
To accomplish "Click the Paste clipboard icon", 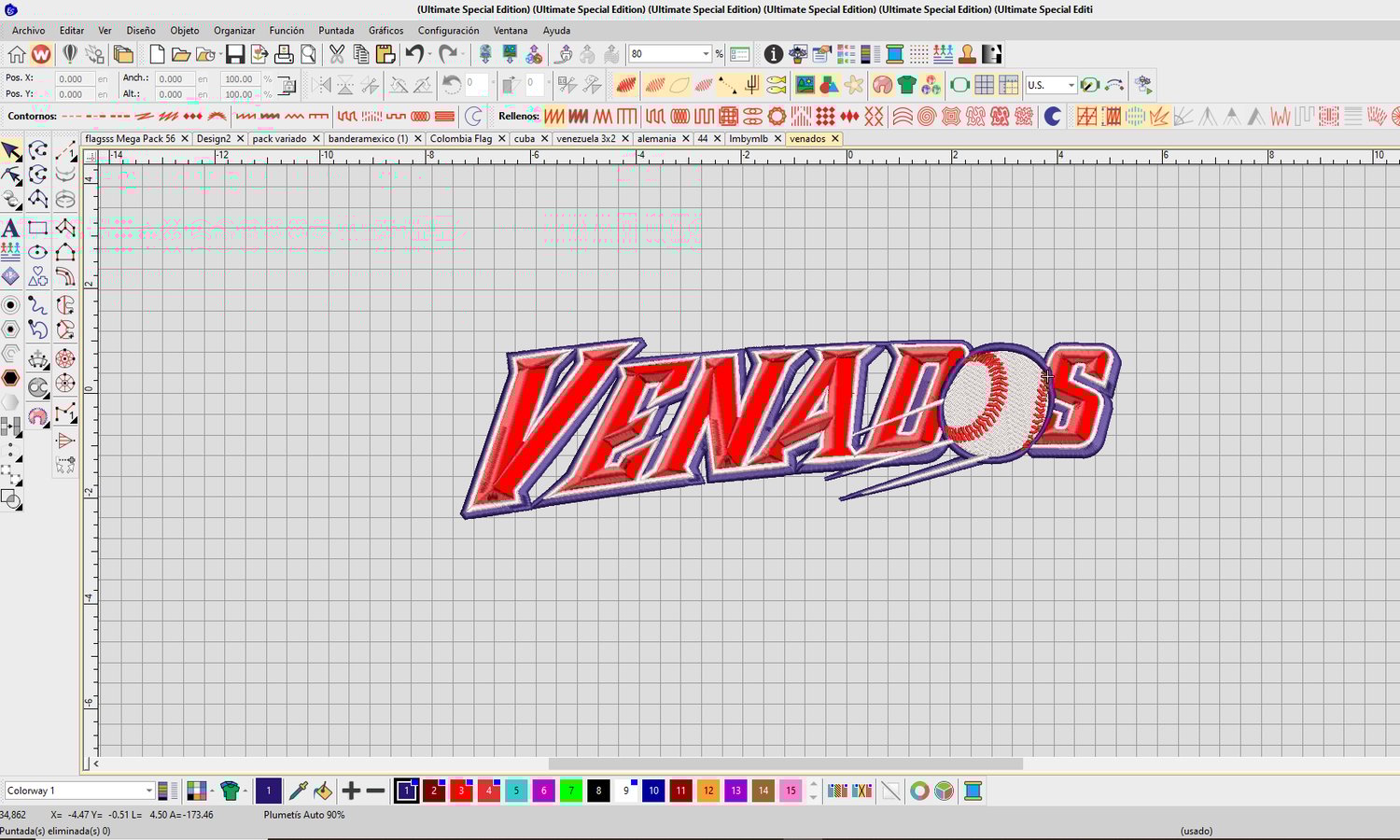I will click(x=385, y=54).
